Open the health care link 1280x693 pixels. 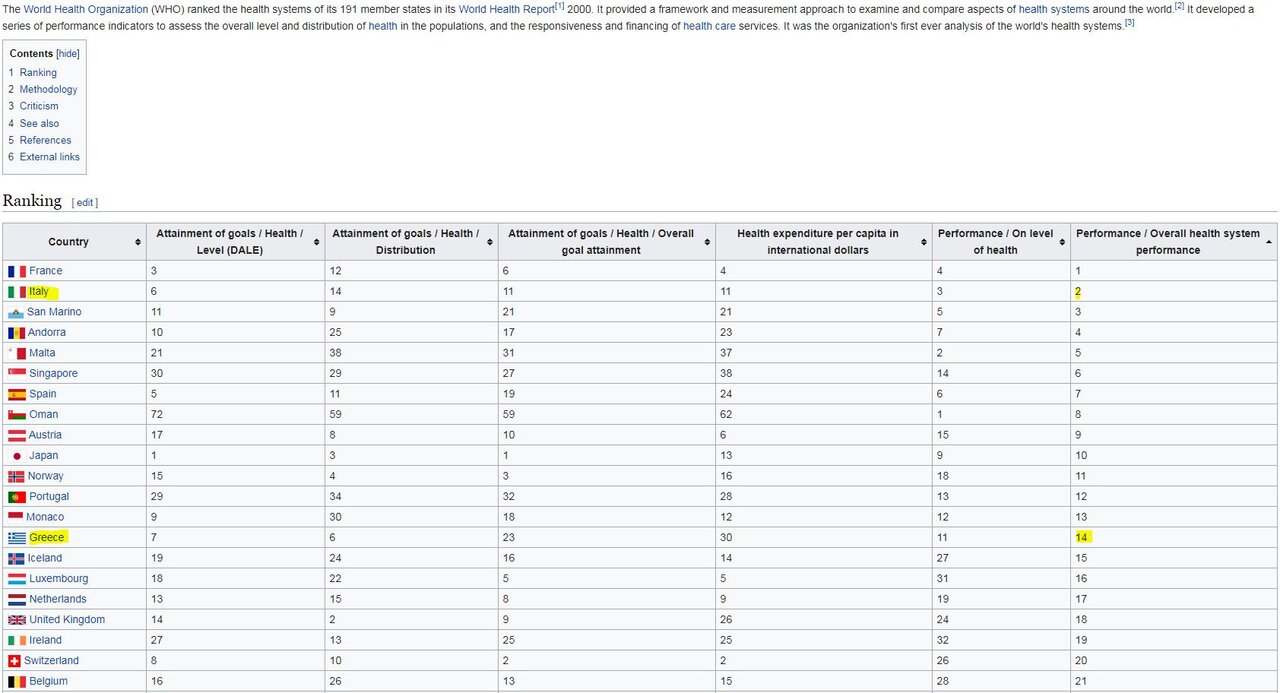pos(711,26)
